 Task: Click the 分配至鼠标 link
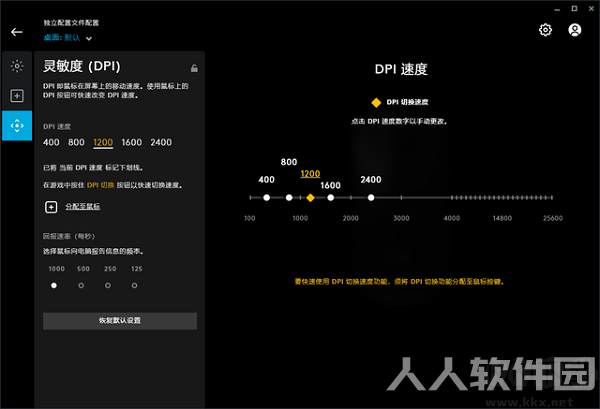[x=83, y=207]
